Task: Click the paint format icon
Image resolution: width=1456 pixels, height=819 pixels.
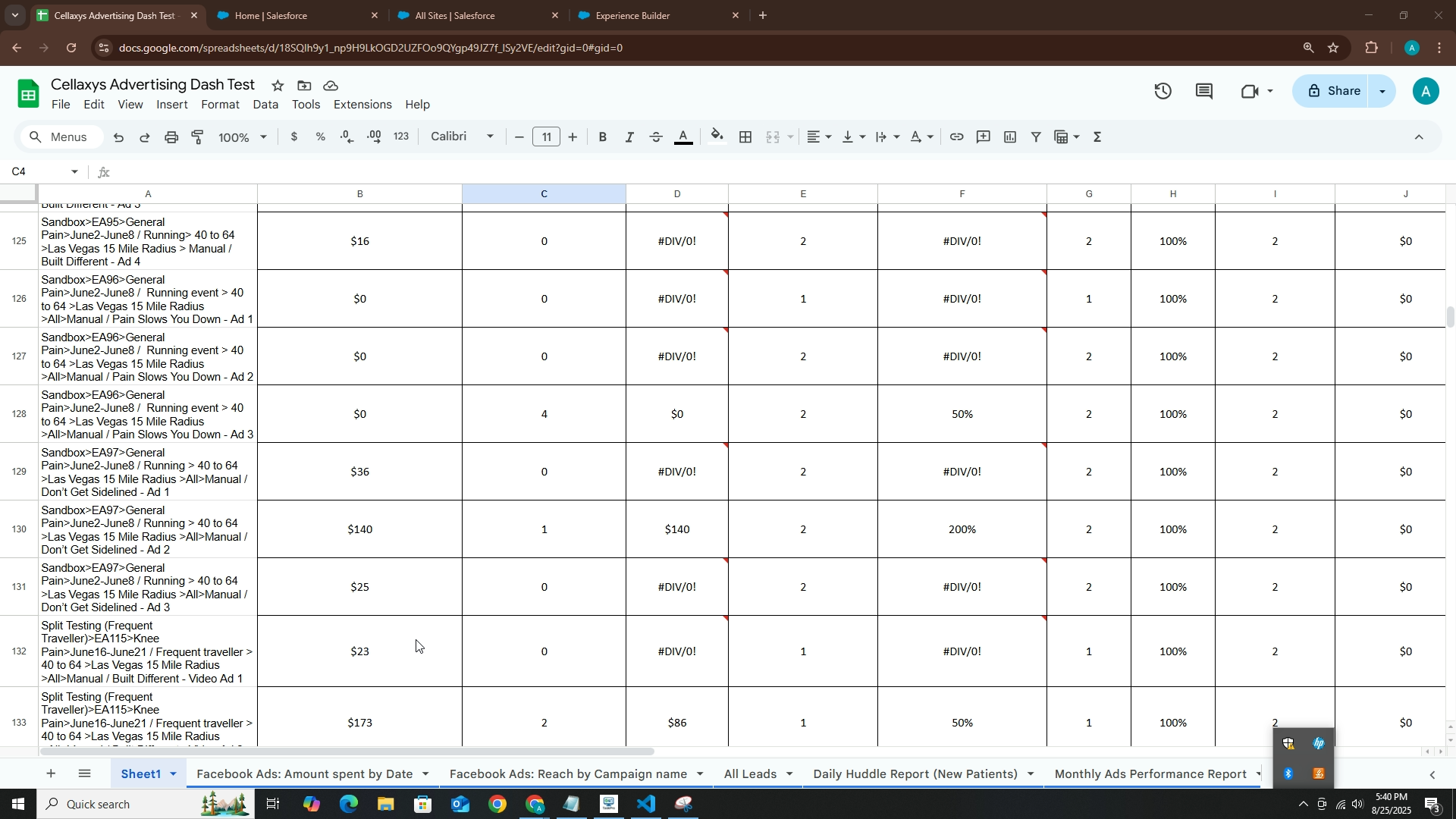Action: pyautogui.click(x=198, y=137)
